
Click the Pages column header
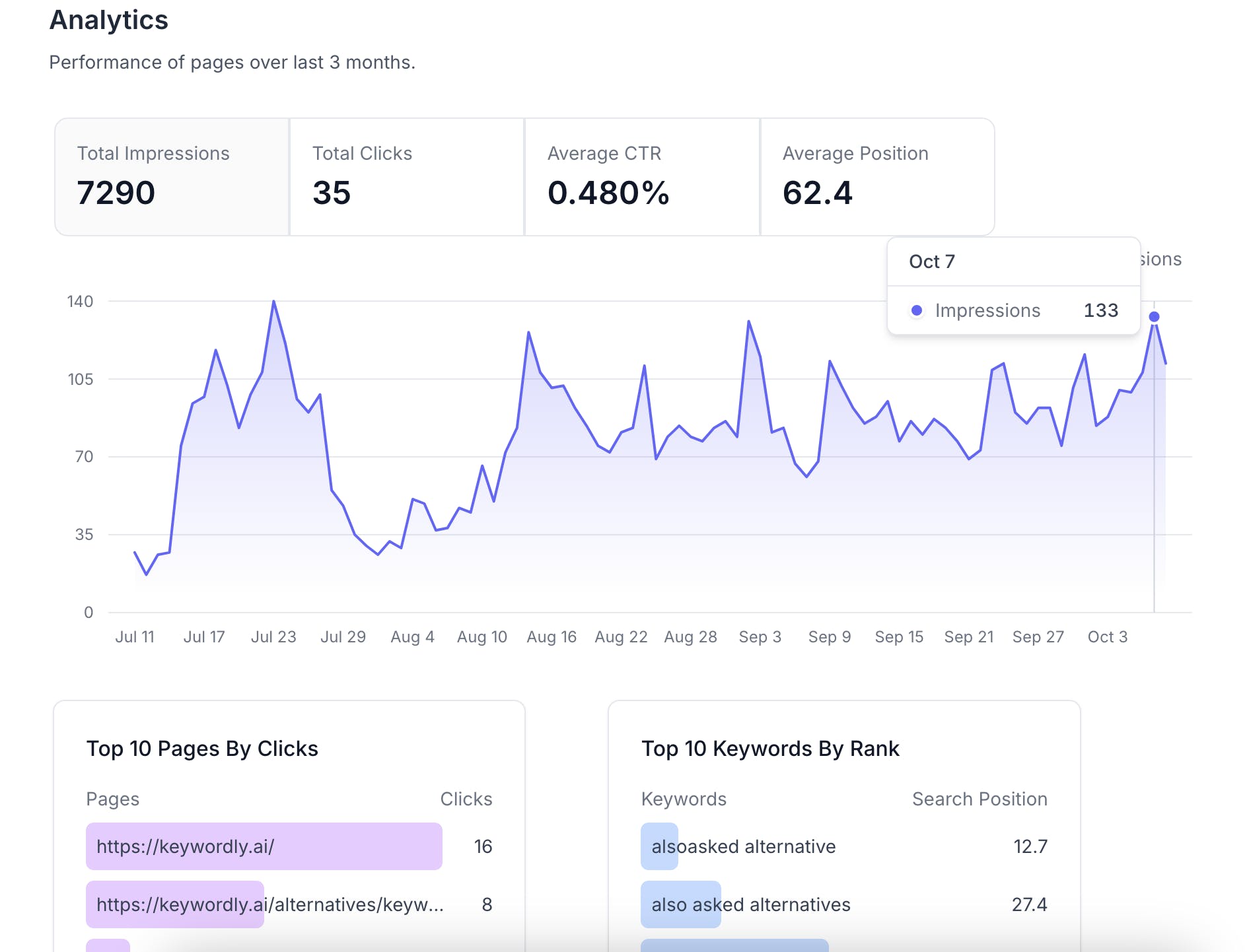[x=113, y=799]
